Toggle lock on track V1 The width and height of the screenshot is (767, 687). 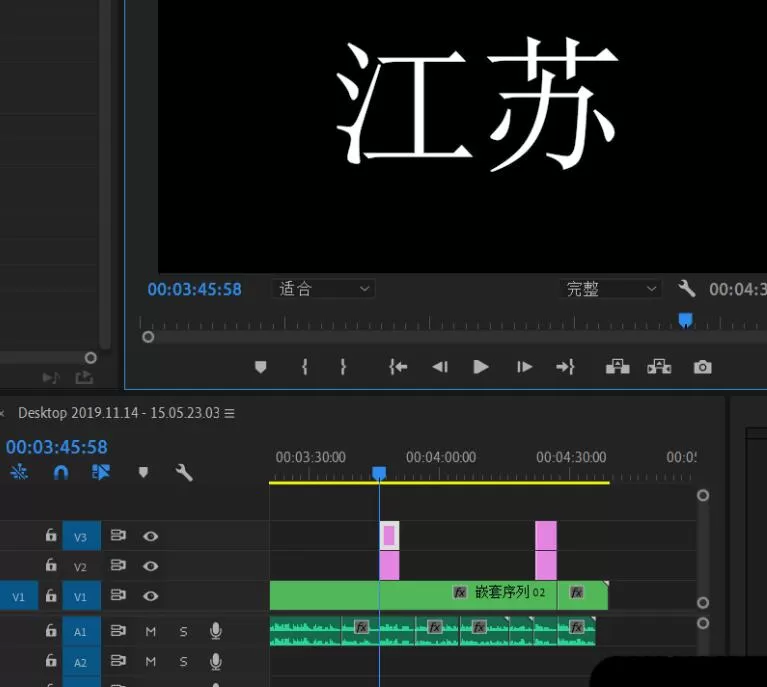tap(51, 596)
